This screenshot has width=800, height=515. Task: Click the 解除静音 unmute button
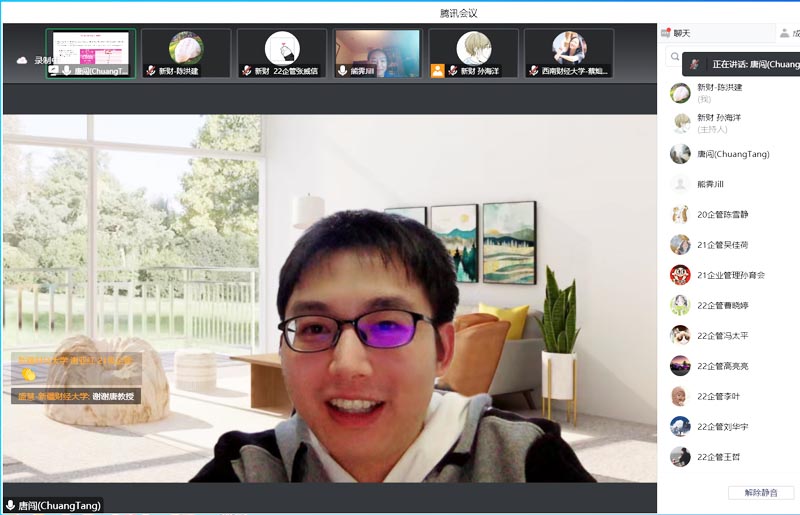760,493
